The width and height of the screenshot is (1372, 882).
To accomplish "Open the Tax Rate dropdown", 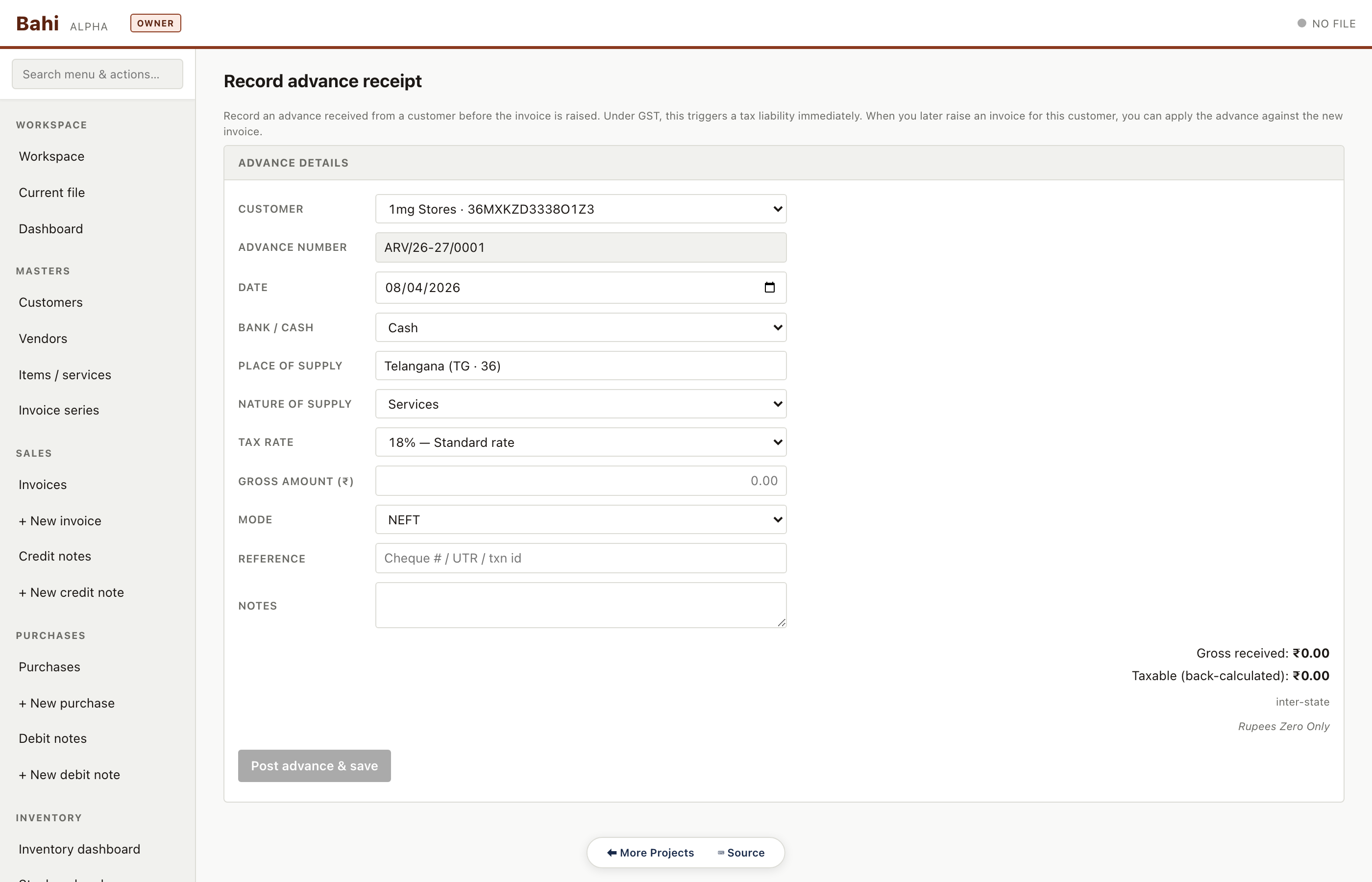I will point(580,442).
